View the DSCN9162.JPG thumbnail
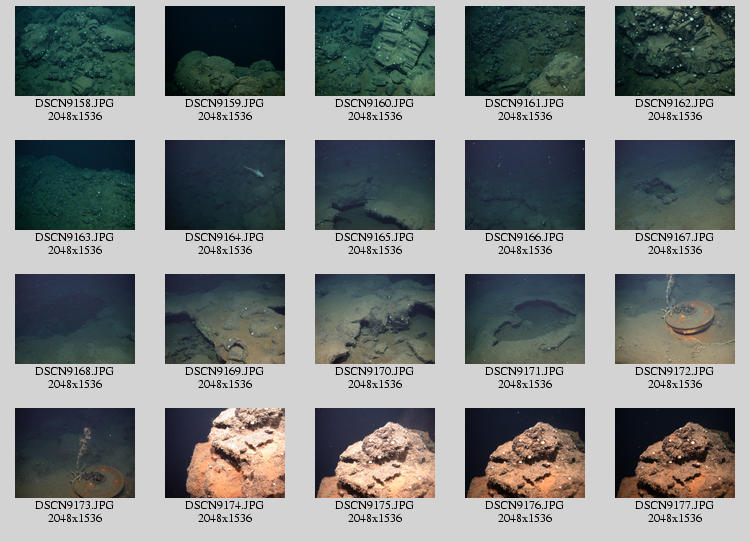 point(675,51)
